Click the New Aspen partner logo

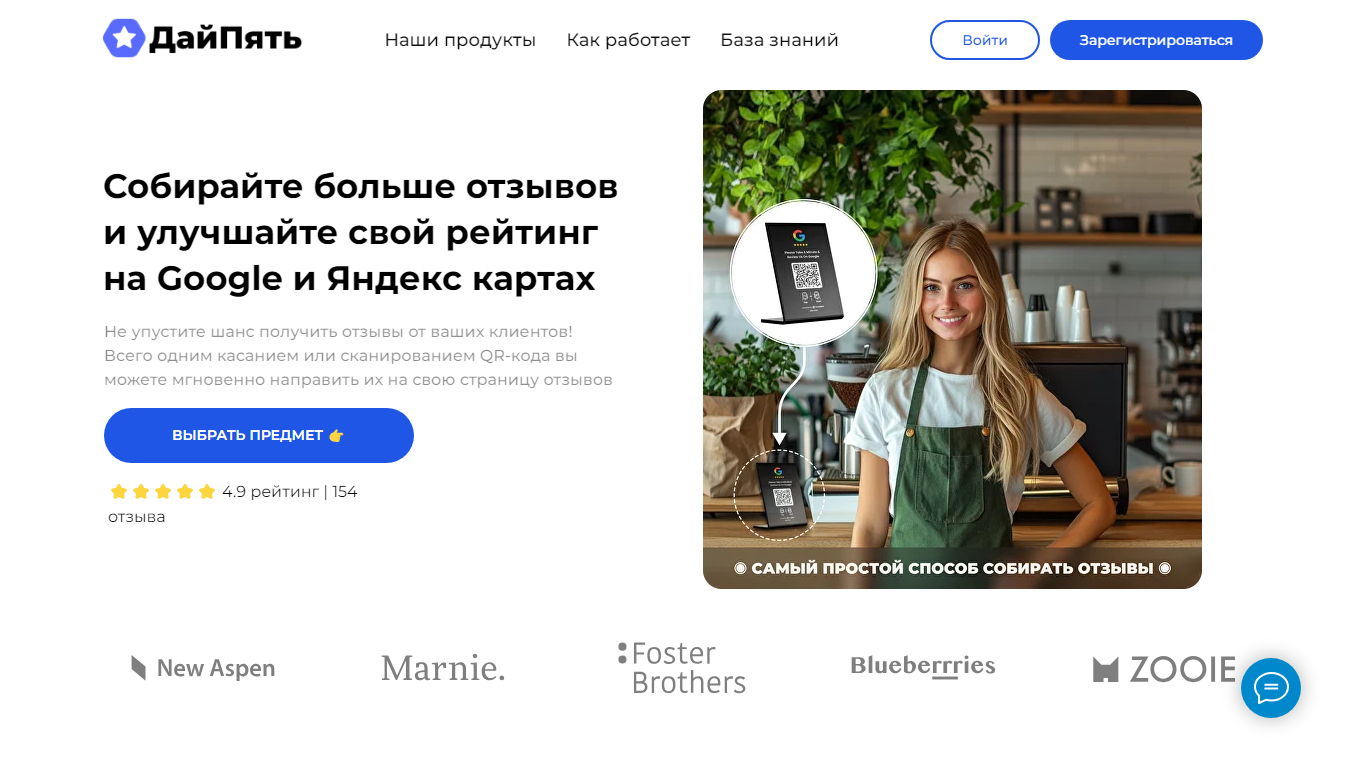203,668
